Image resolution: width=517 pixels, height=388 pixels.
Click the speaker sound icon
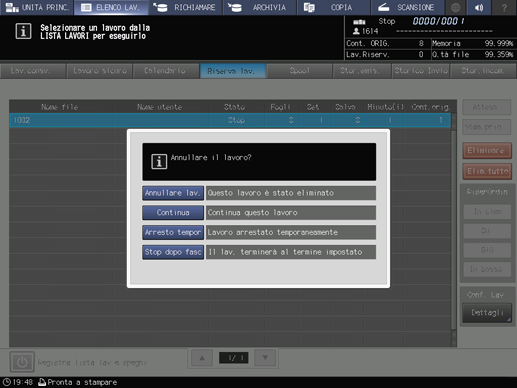(x=479, y=7)
